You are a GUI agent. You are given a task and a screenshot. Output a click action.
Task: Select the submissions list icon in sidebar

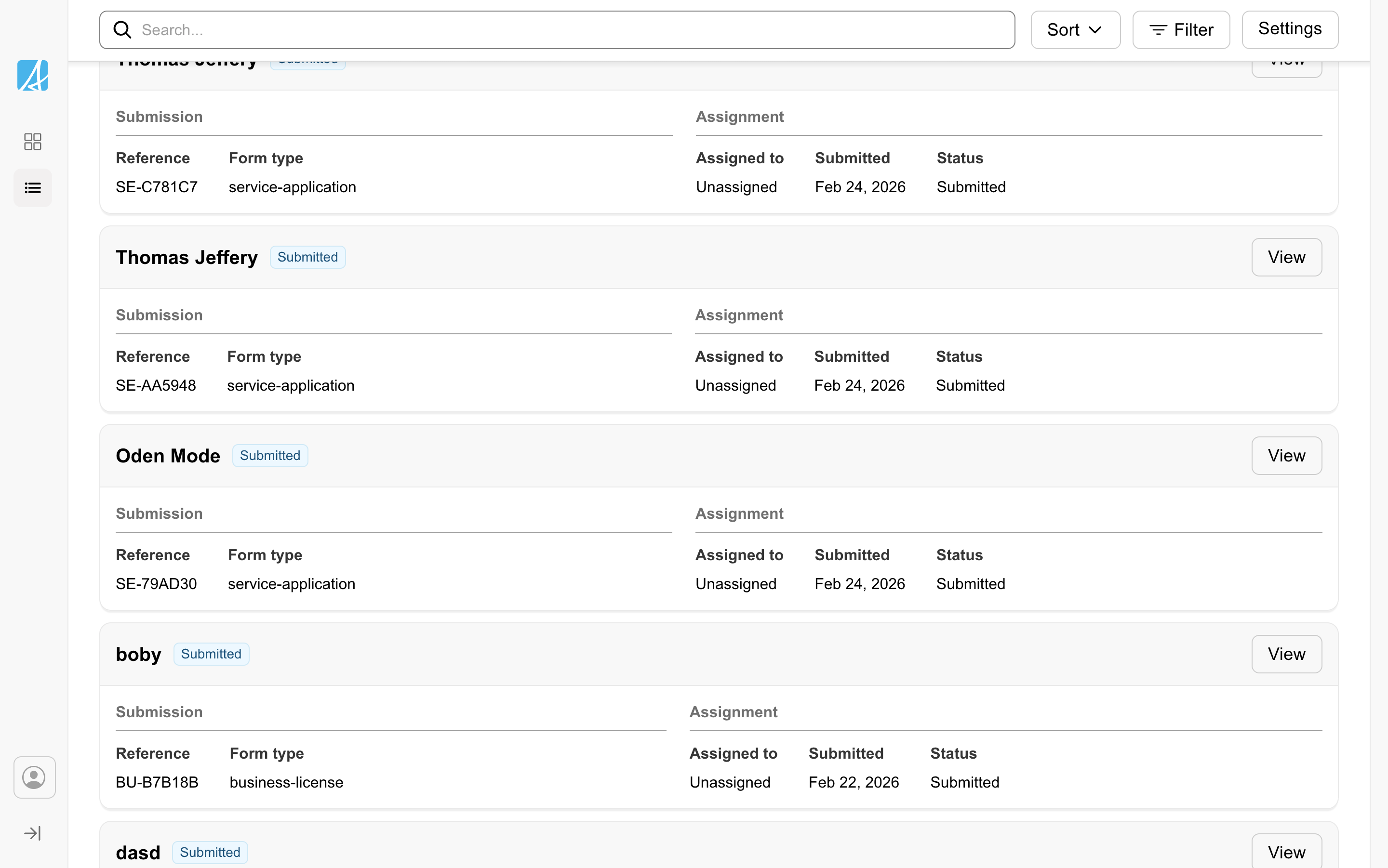pyautogui.click(x=33, y=188)
